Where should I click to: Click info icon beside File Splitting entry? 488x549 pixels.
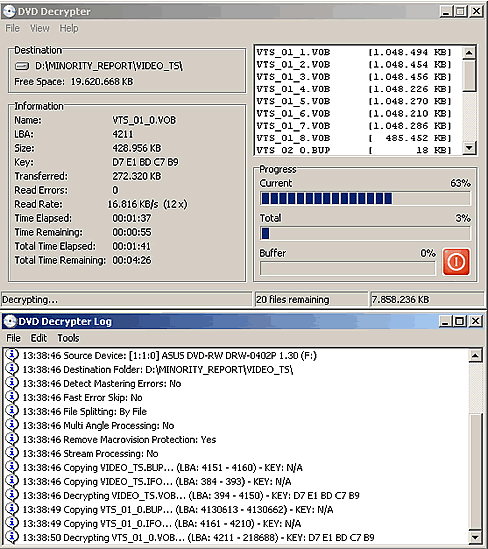(12, 411)
